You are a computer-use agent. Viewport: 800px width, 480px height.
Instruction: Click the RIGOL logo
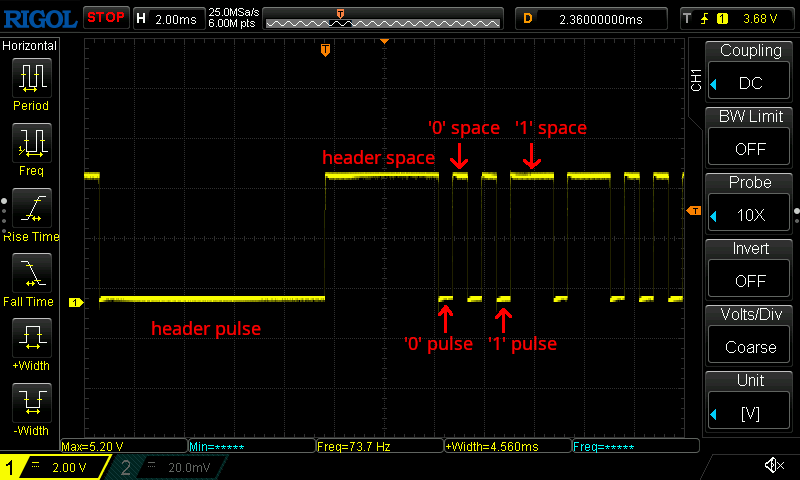(40, 19)
